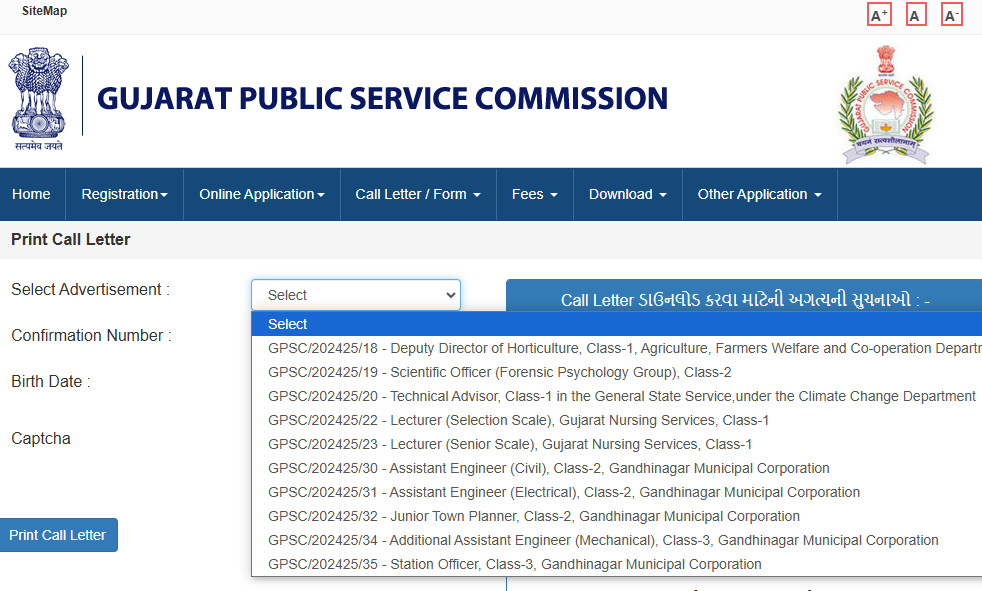Decrease font size with A- icon
Screen dimensions: 982x591
[x=951, y=15]
